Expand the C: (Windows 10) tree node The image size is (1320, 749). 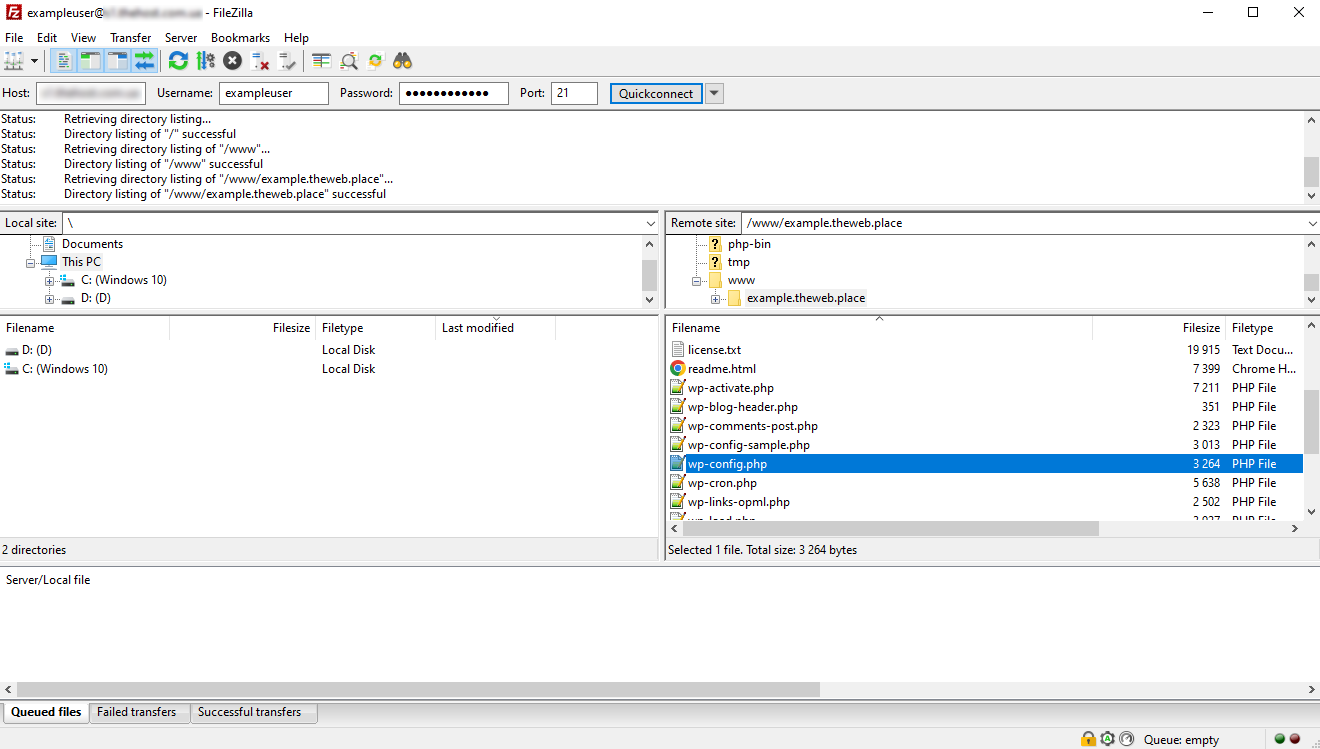click(x=50, y=281)
